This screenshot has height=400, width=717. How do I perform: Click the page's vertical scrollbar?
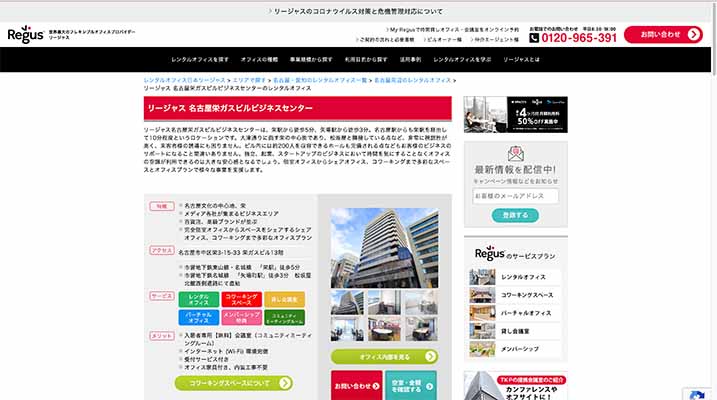click(714, 38)
